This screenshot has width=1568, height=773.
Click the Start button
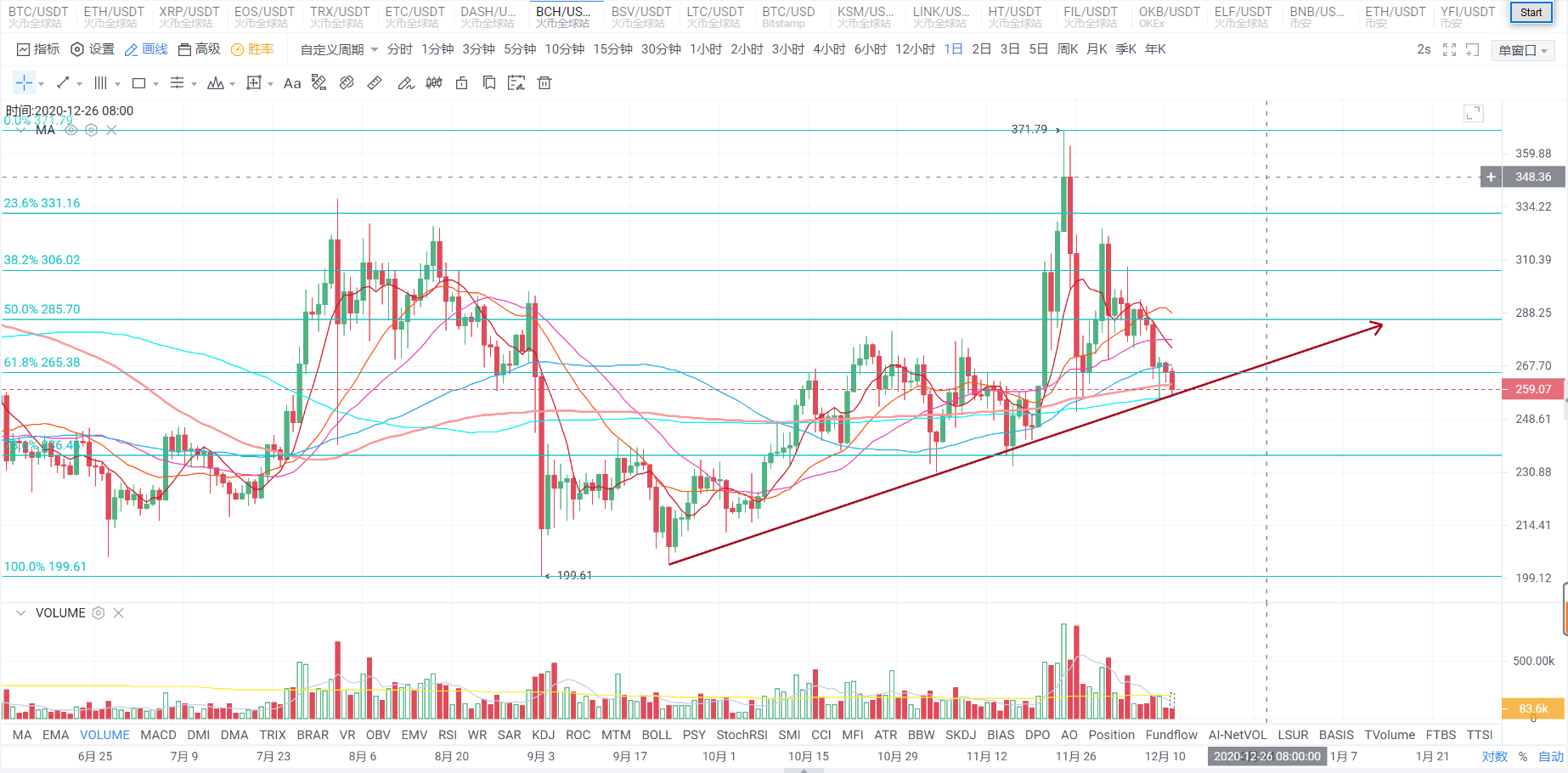click(x=1531, y=12)
